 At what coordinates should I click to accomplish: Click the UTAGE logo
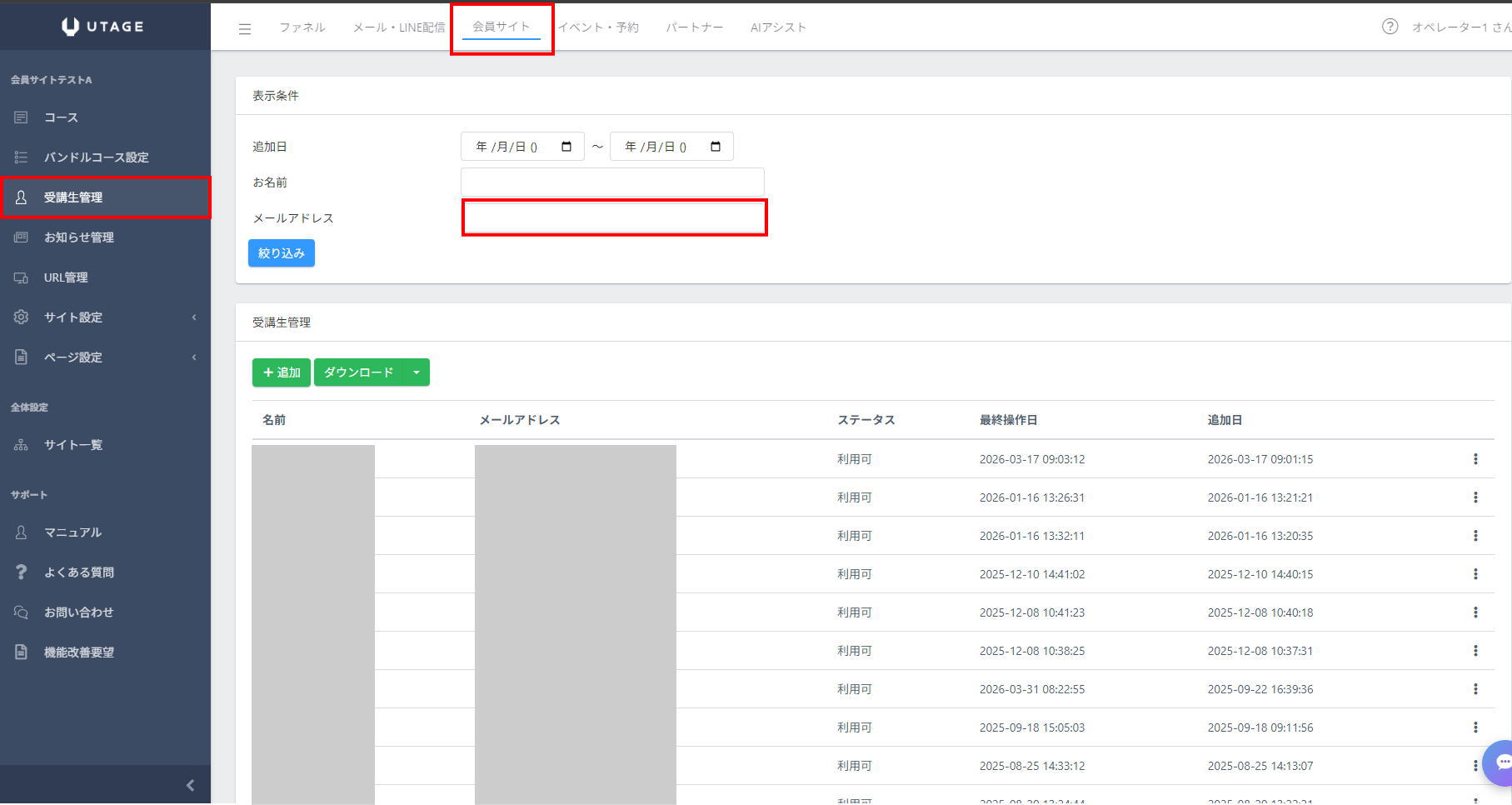[x=103, y=27]
